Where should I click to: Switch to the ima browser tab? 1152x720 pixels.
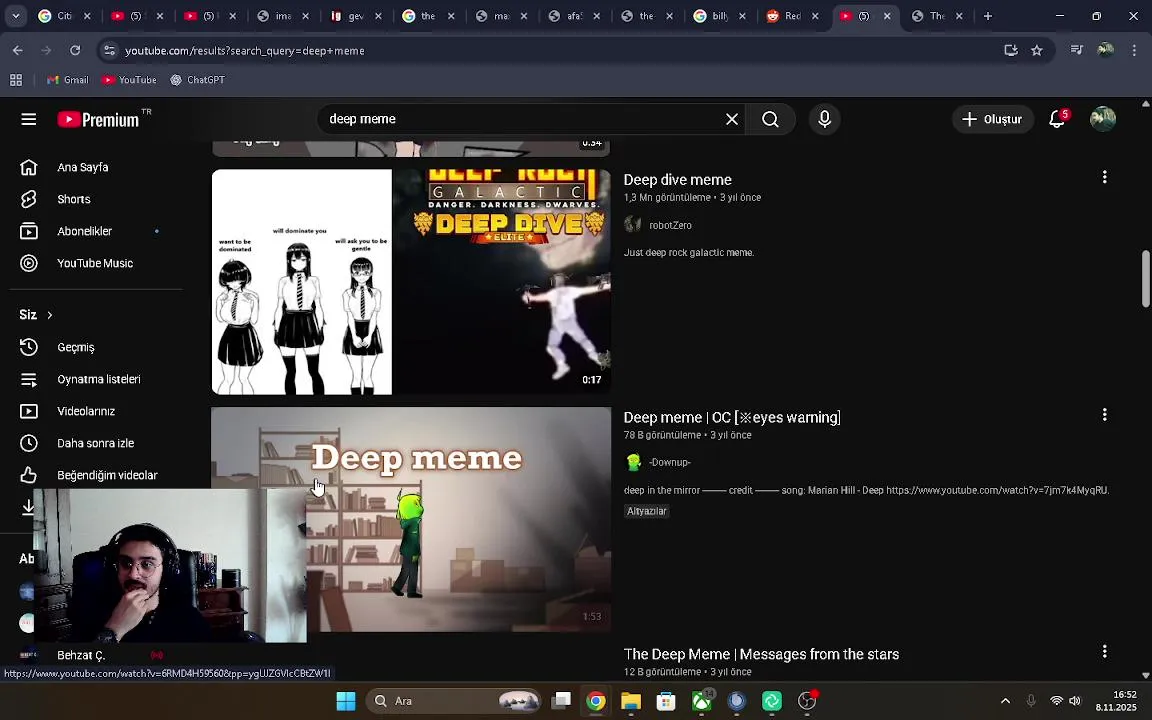click(276, 15)
